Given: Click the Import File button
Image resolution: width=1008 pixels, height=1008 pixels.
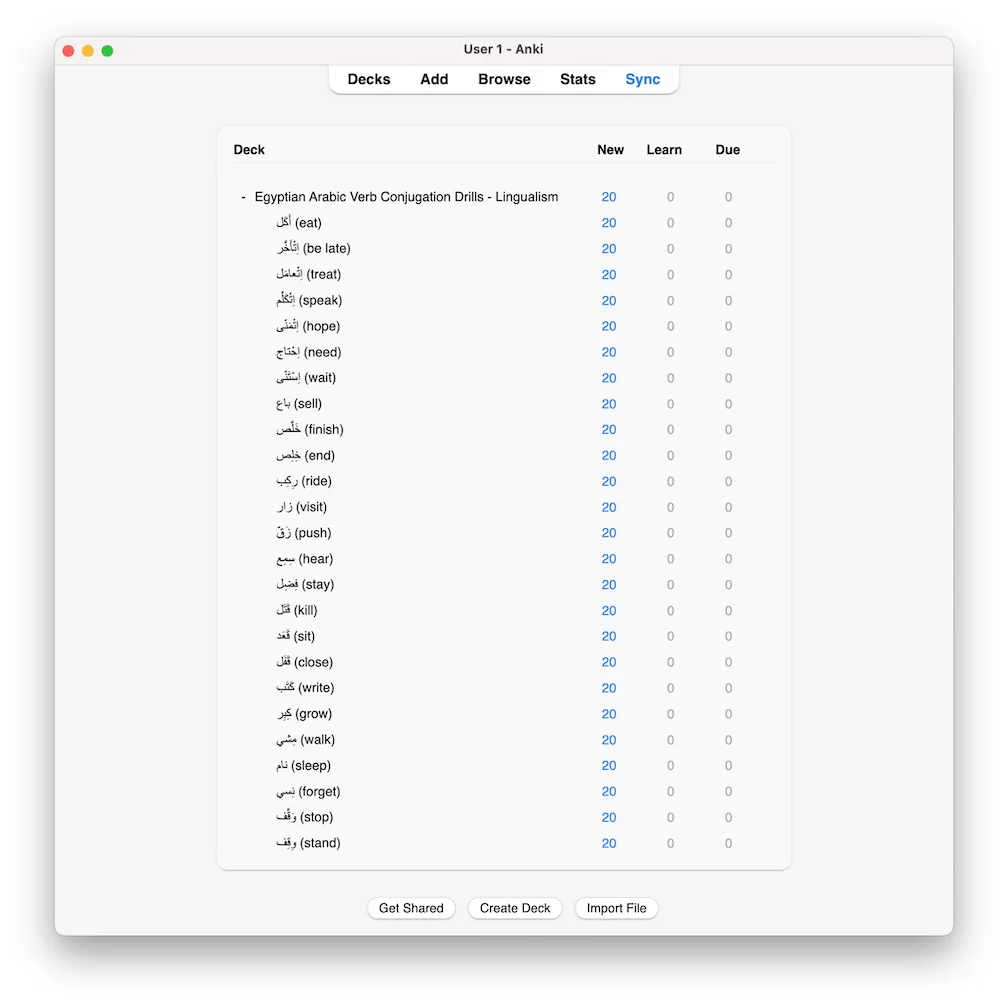Looking at the screenshot, I should [616, 908].
